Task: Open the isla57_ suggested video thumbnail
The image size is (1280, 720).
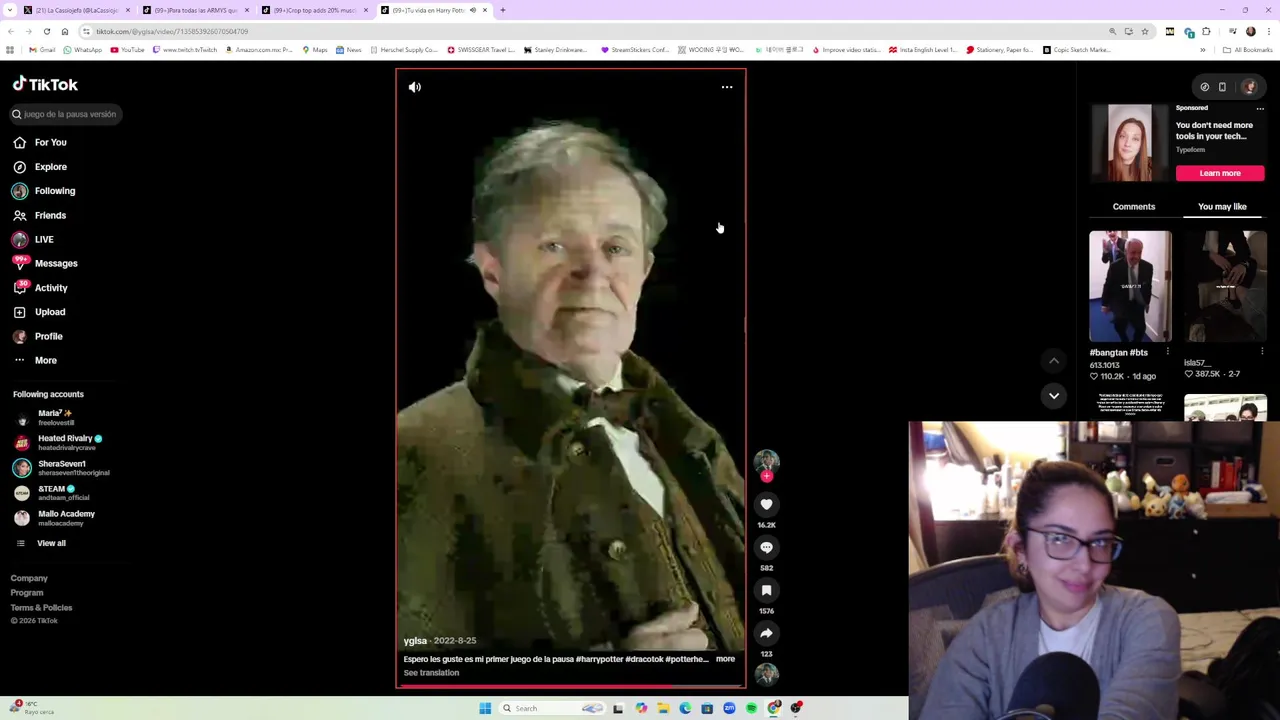Action: 1225,286
